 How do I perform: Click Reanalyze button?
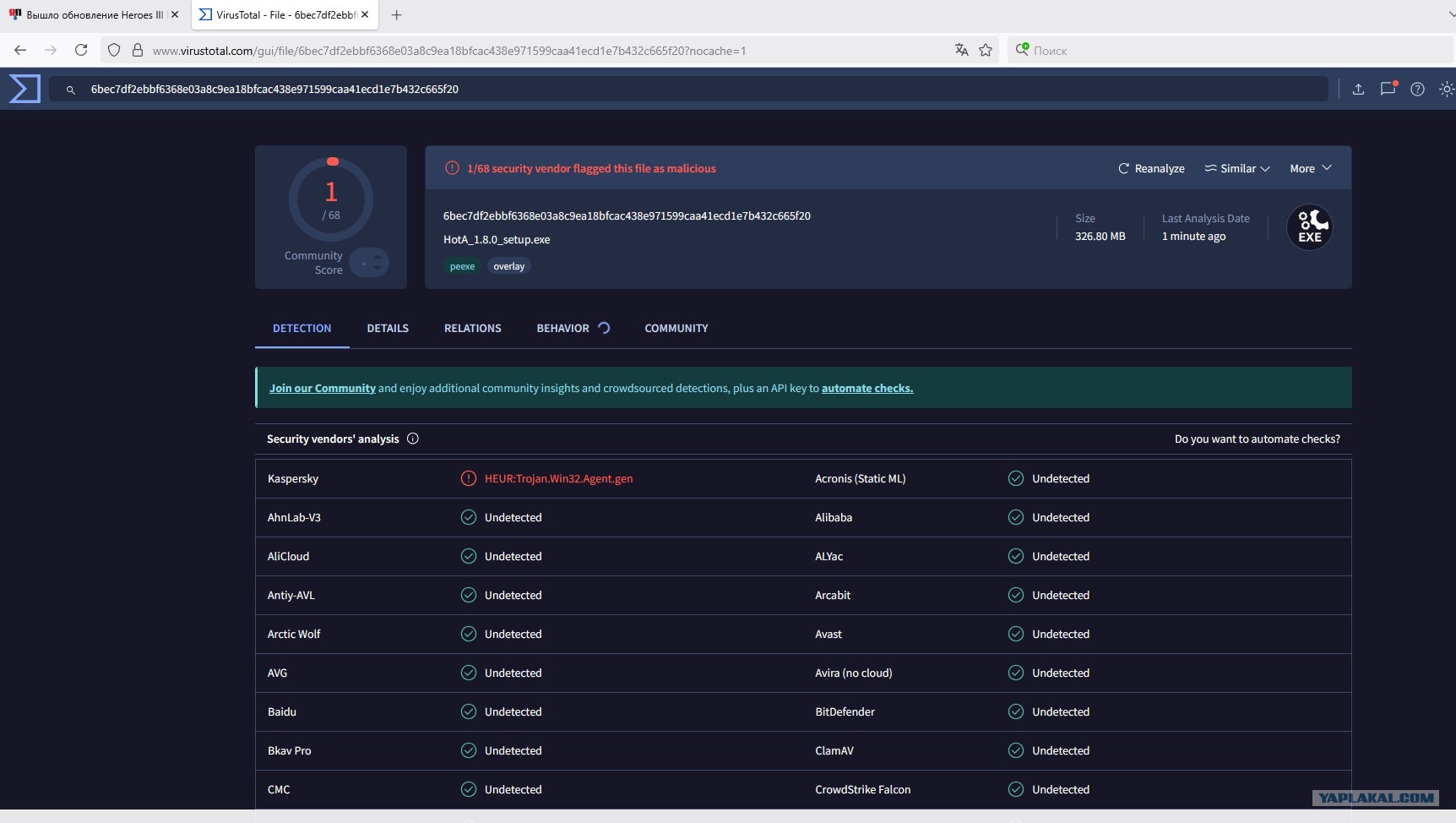[x=1151, y=168]
